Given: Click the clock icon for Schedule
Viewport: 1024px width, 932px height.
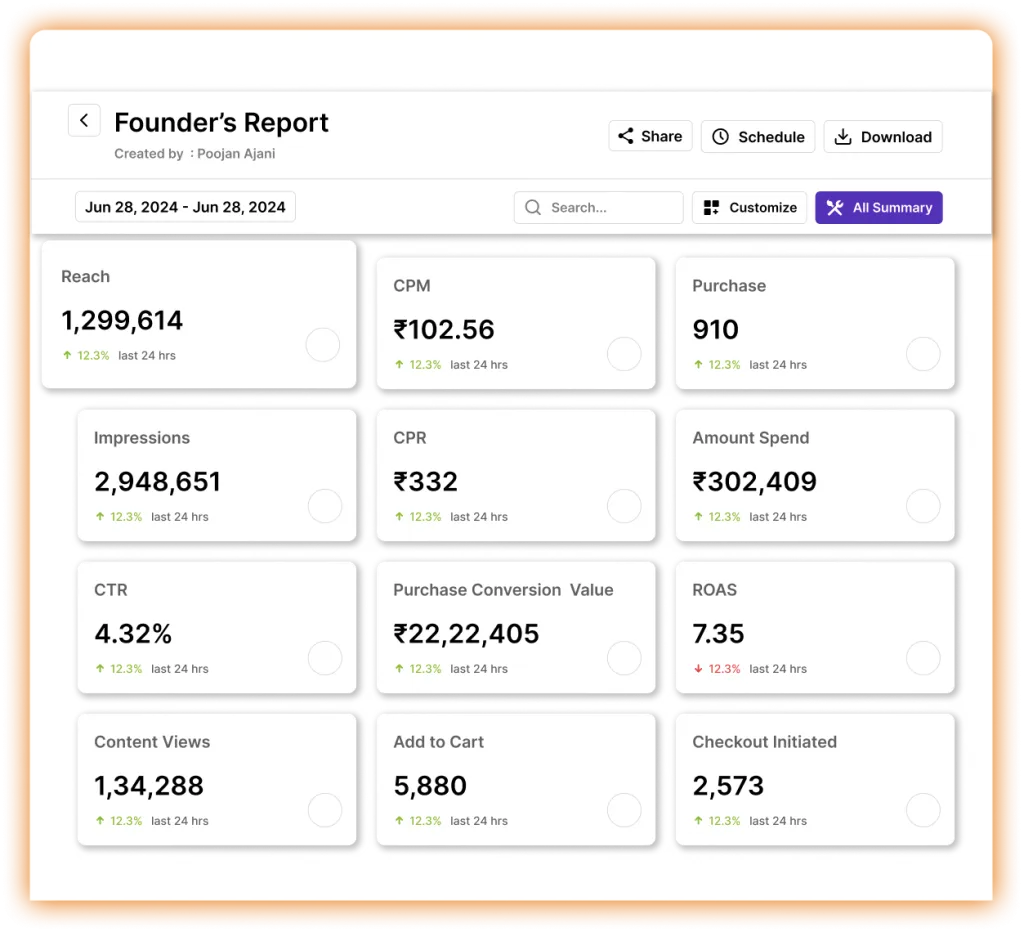Looking at the screenshot, I should [x=721, y=137].
